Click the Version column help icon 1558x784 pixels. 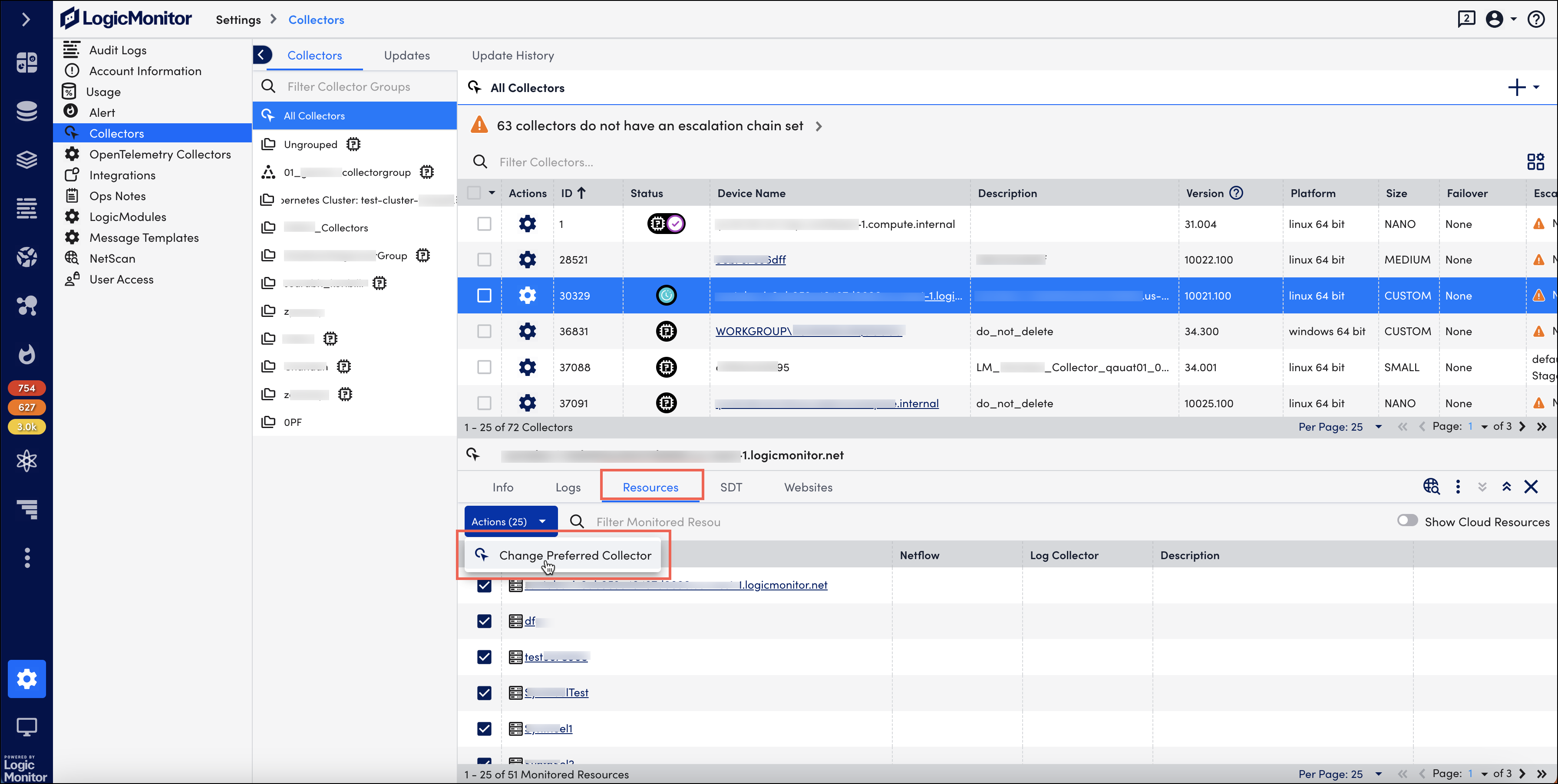click(1237, 193)
